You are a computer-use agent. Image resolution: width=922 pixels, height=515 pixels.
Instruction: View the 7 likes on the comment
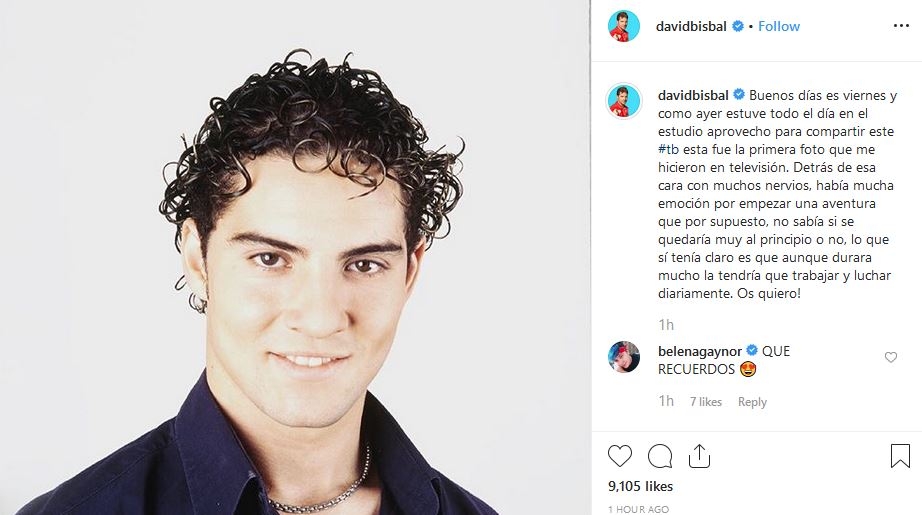click(x=706, y=402)
